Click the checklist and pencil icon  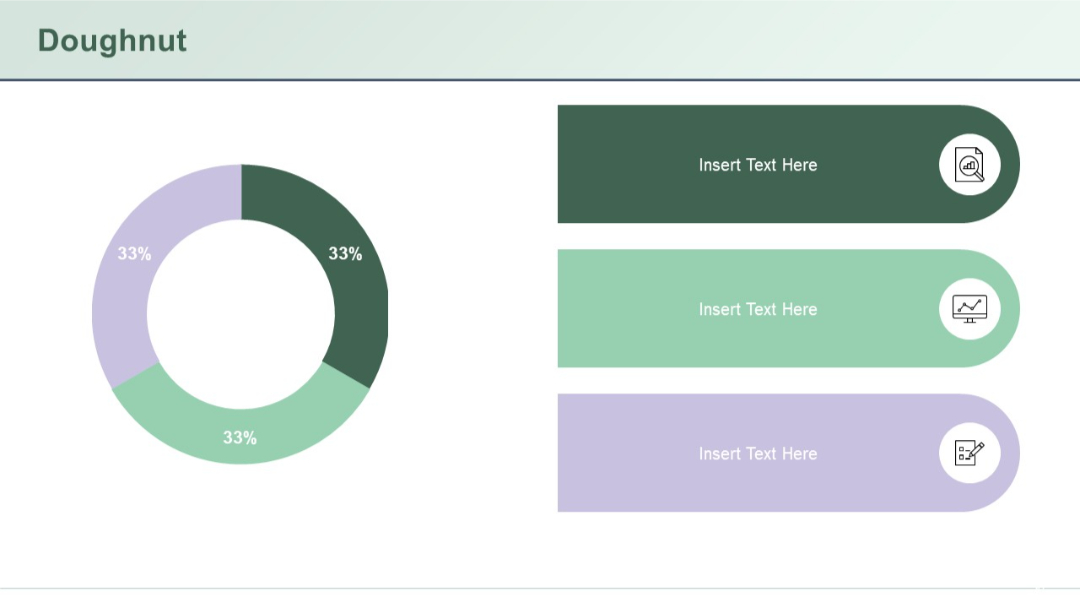coord(969,453)
